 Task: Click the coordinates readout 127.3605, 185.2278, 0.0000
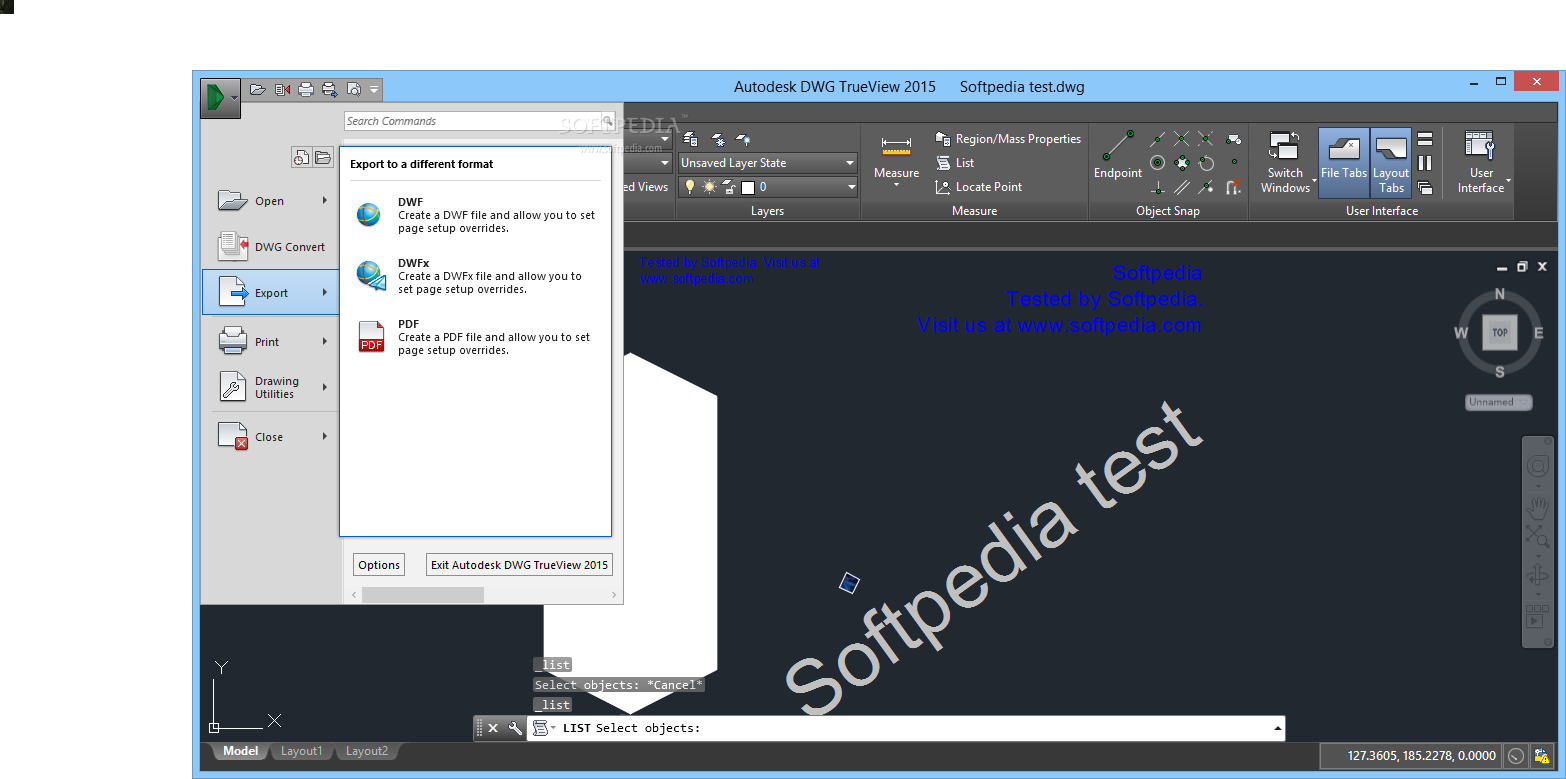pos(1422,756)
